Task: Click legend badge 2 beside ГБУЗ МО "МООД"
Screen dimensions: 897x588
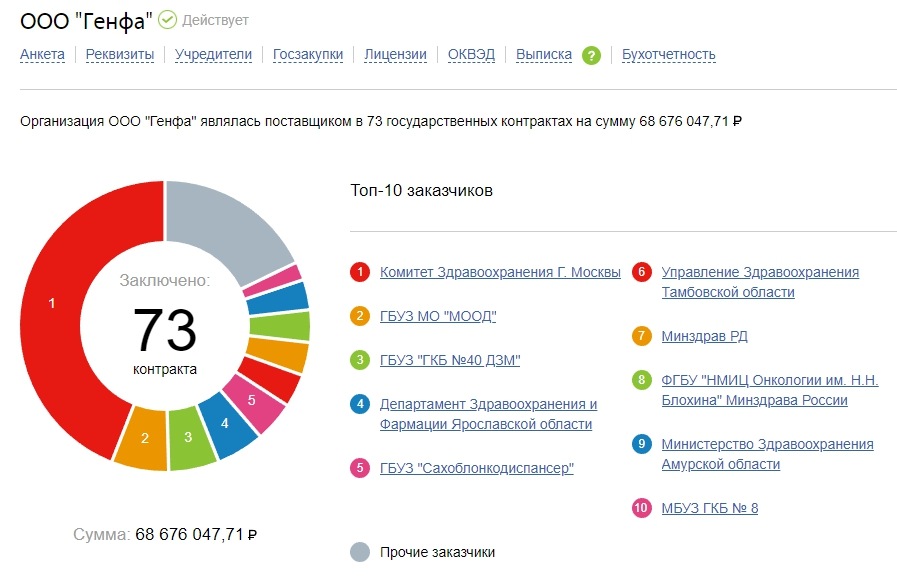Action: (360, 316)
